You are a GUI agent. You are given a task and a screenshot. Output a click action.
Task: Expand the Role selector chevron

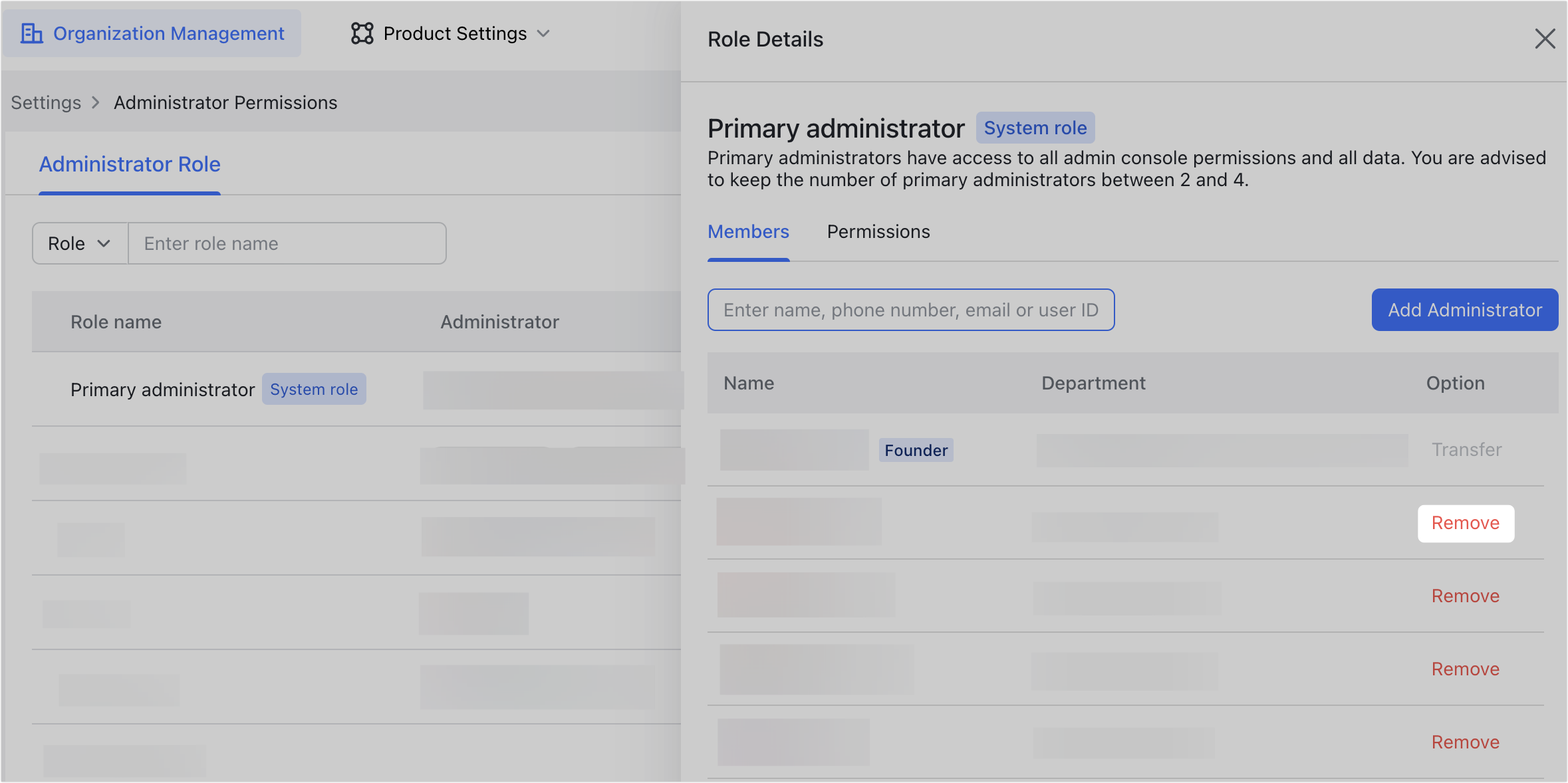pos(104,243)
